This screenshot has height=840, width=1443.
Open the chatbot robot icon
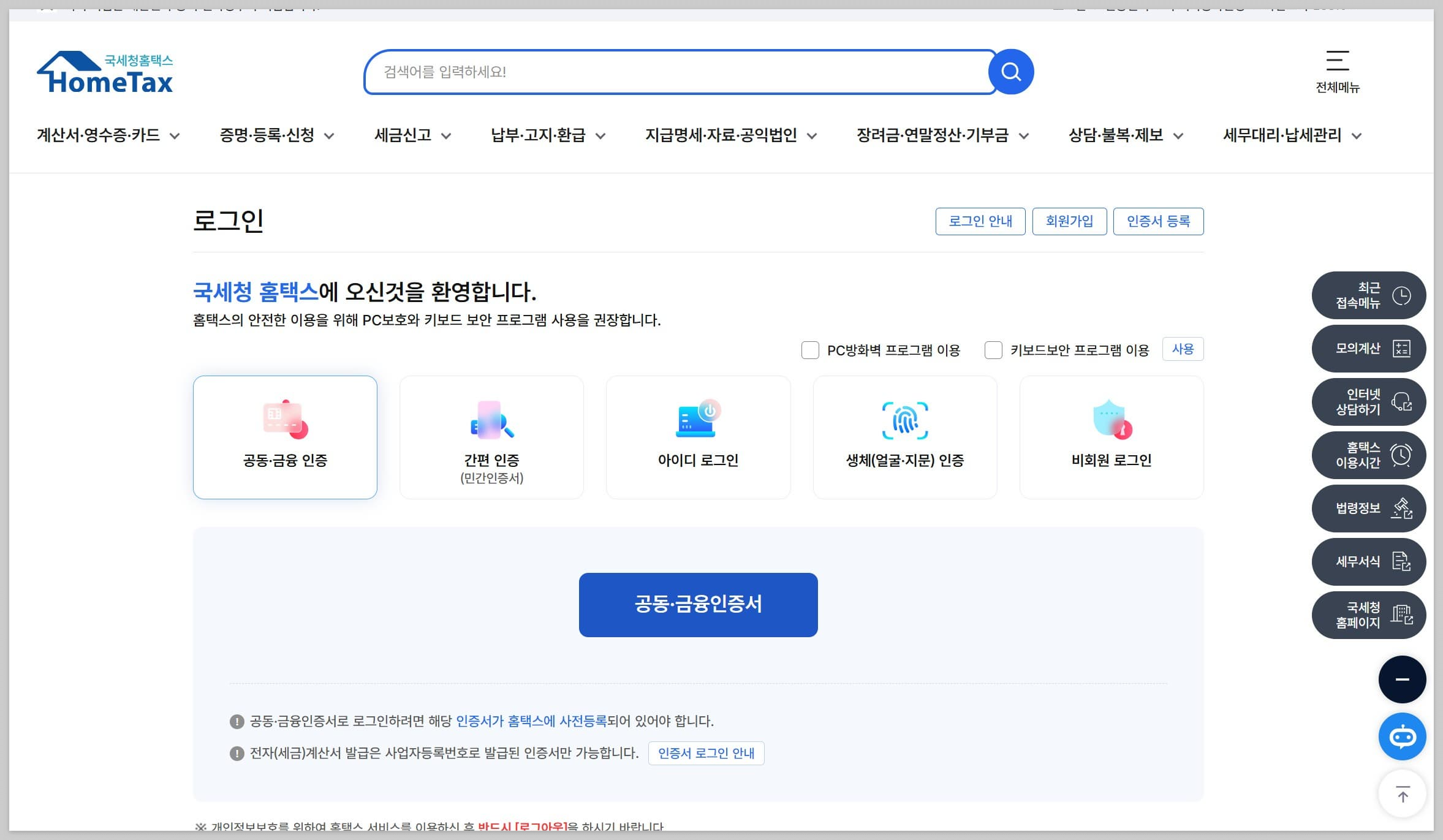[1402, 736]
